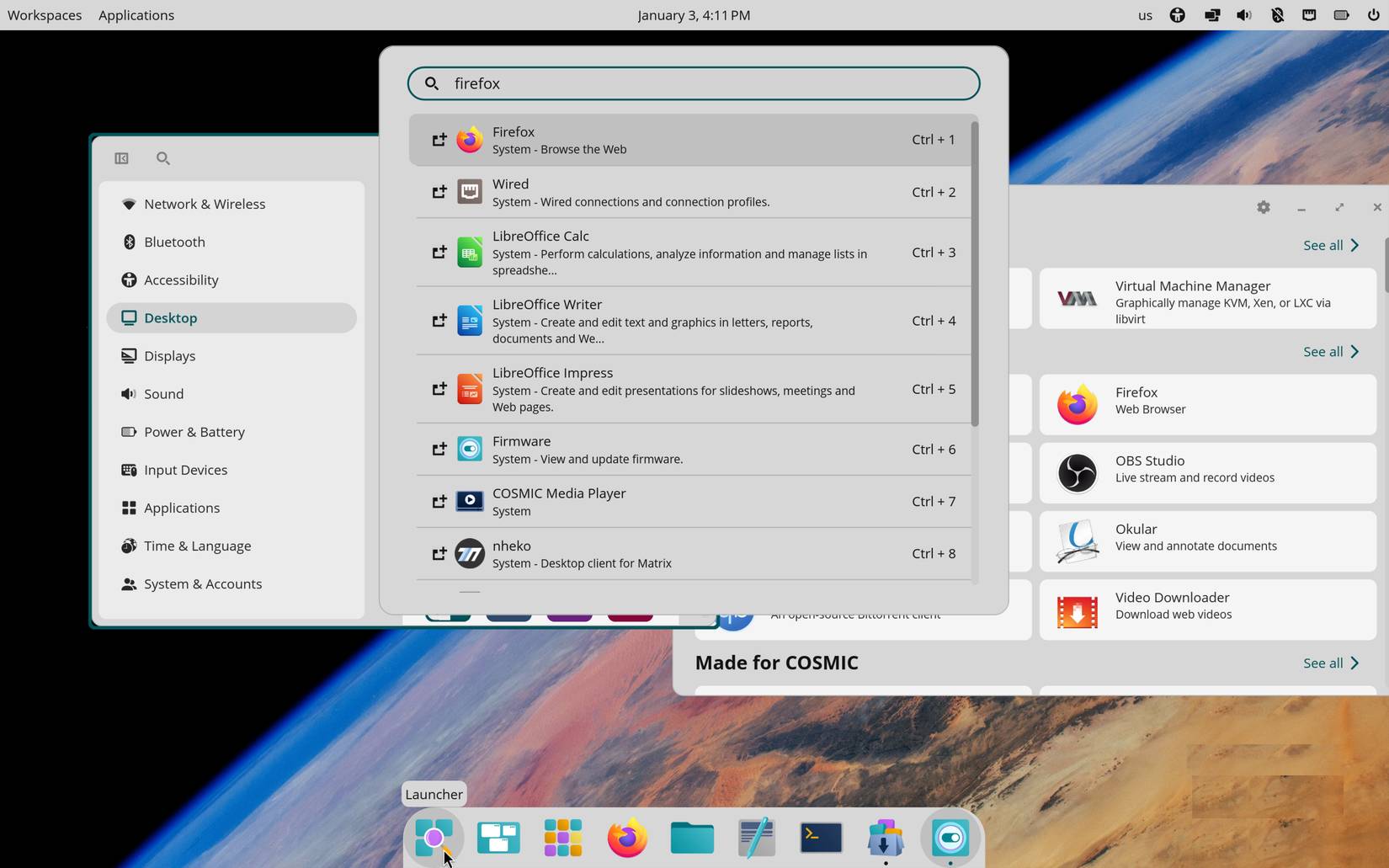The image size is (1389, 868).
Task: Click the search icon in the Settings sidebar
Action: pos(162,158)
